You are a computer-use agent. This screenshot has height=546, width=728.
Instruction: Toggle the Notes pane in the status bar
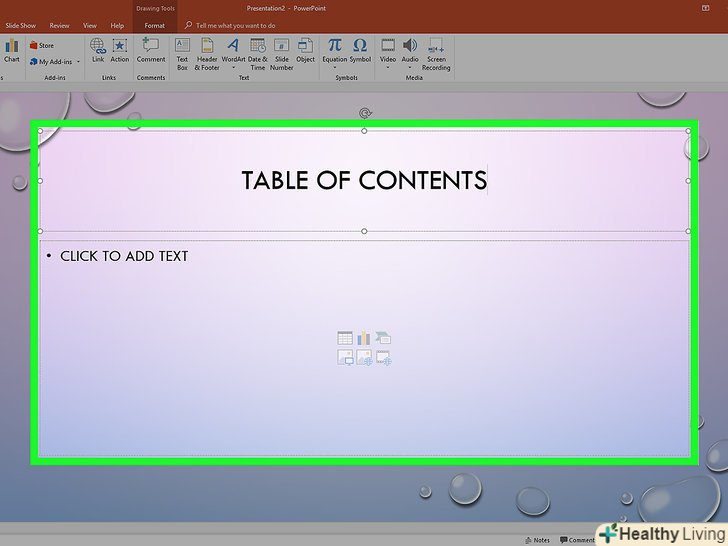[537, 540]
